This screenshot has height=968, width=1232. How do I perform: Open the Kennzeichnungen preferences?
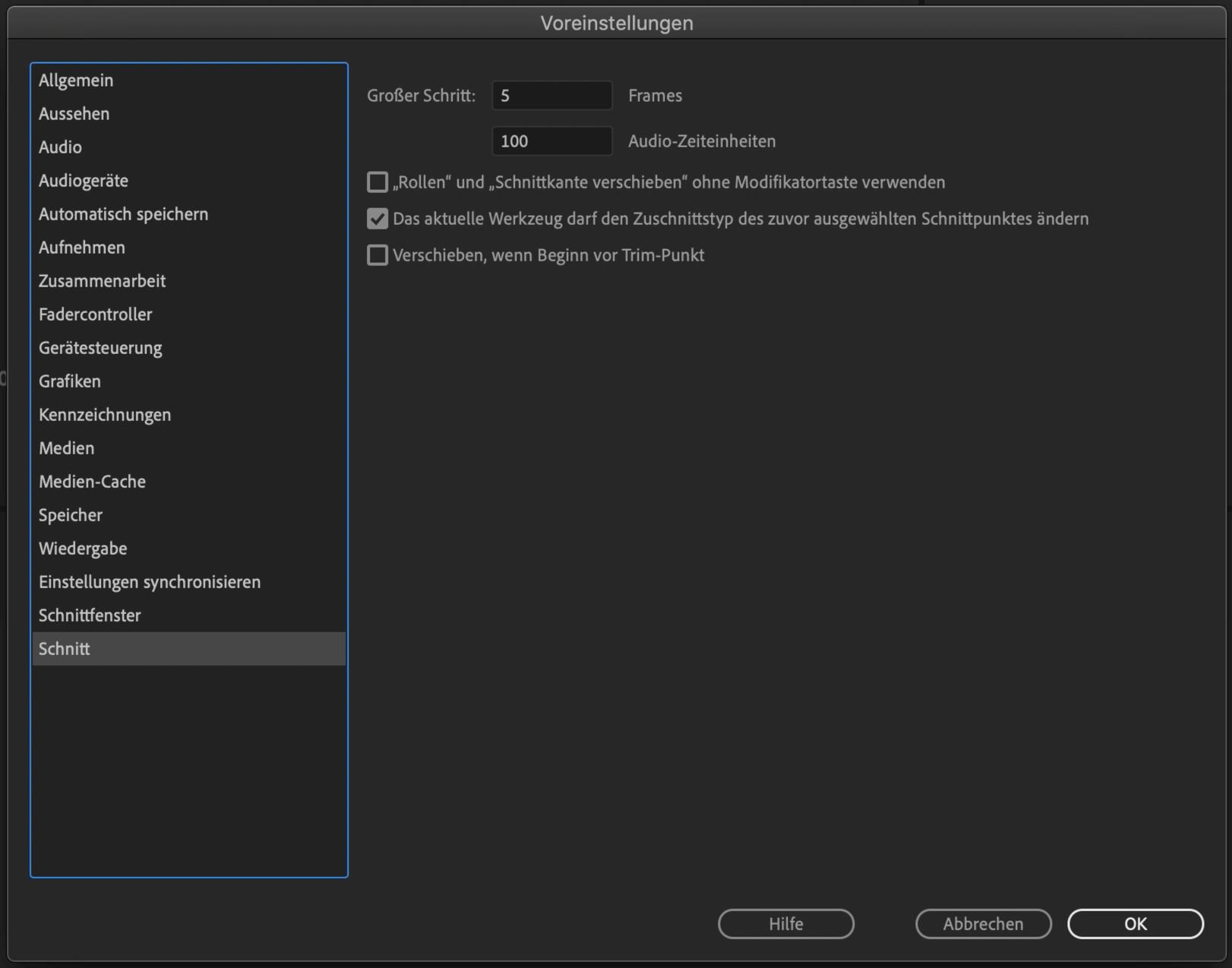point(105,415)
